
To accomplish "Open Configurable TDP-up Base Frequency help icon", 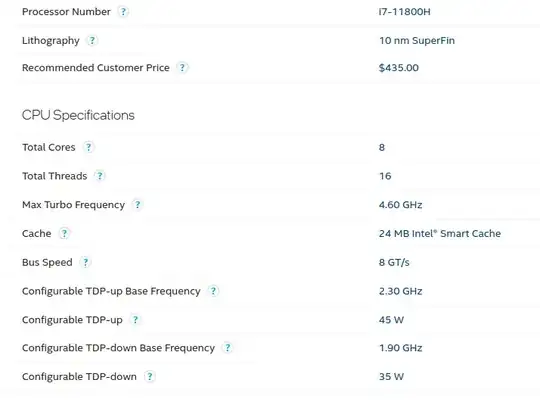I will 213,291.
